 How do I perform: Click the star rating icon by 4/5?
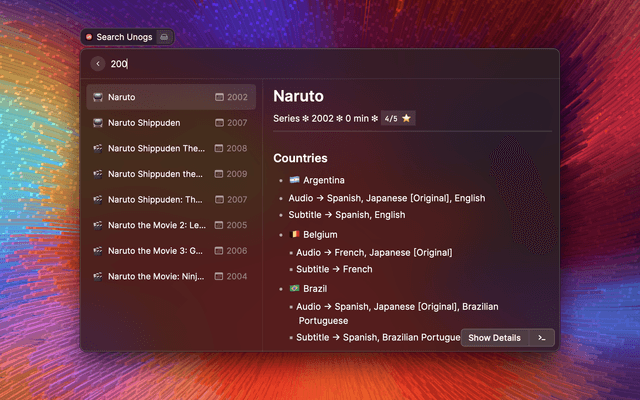point(407,118)
